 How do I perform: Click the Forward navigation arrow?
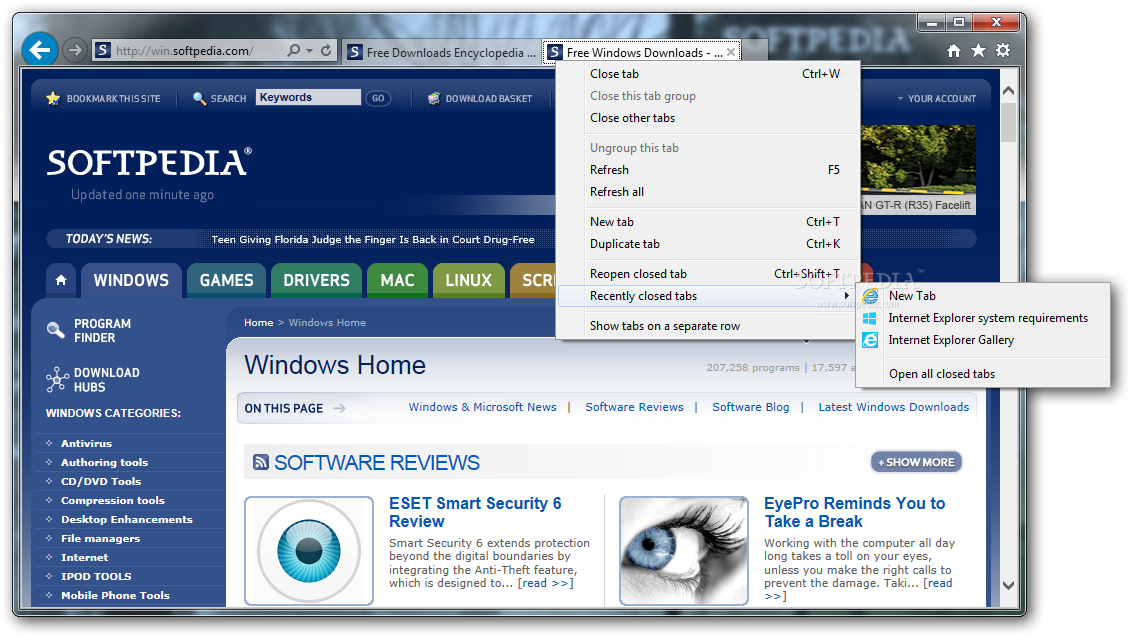click(74, 50)
